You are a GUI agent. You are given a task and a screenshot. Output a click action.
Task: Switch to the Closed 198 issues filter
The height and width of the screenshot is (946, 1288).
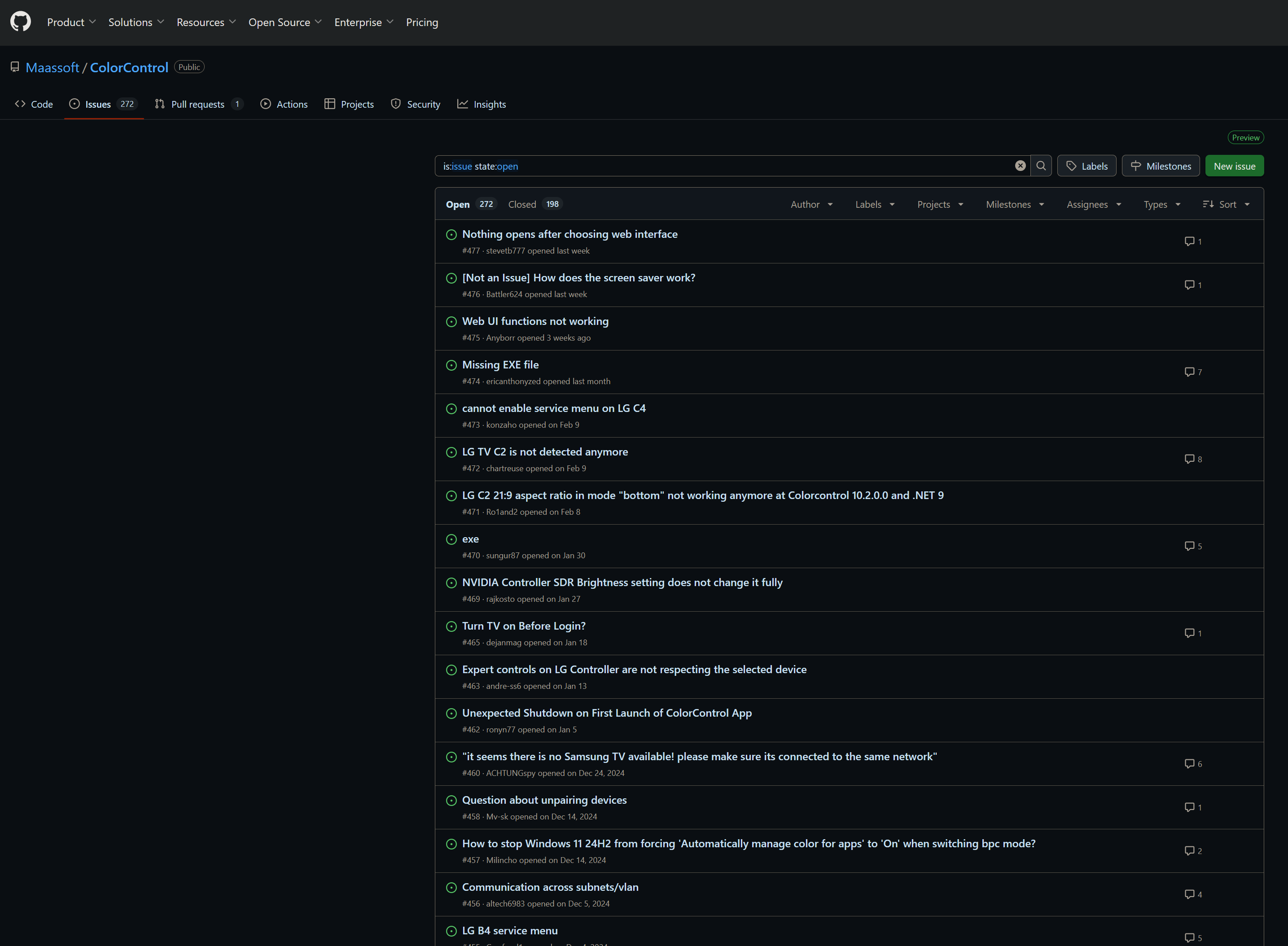534,205
